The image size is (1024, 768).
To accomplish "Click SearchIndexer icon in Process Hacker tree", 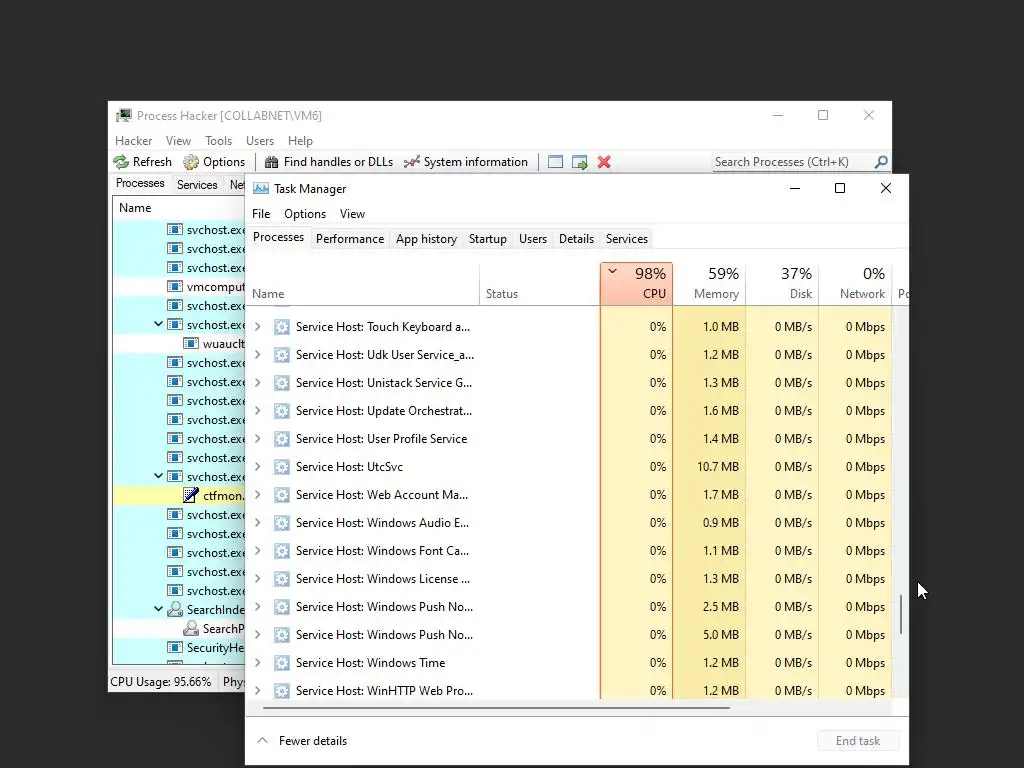I will tap(174, 609).
